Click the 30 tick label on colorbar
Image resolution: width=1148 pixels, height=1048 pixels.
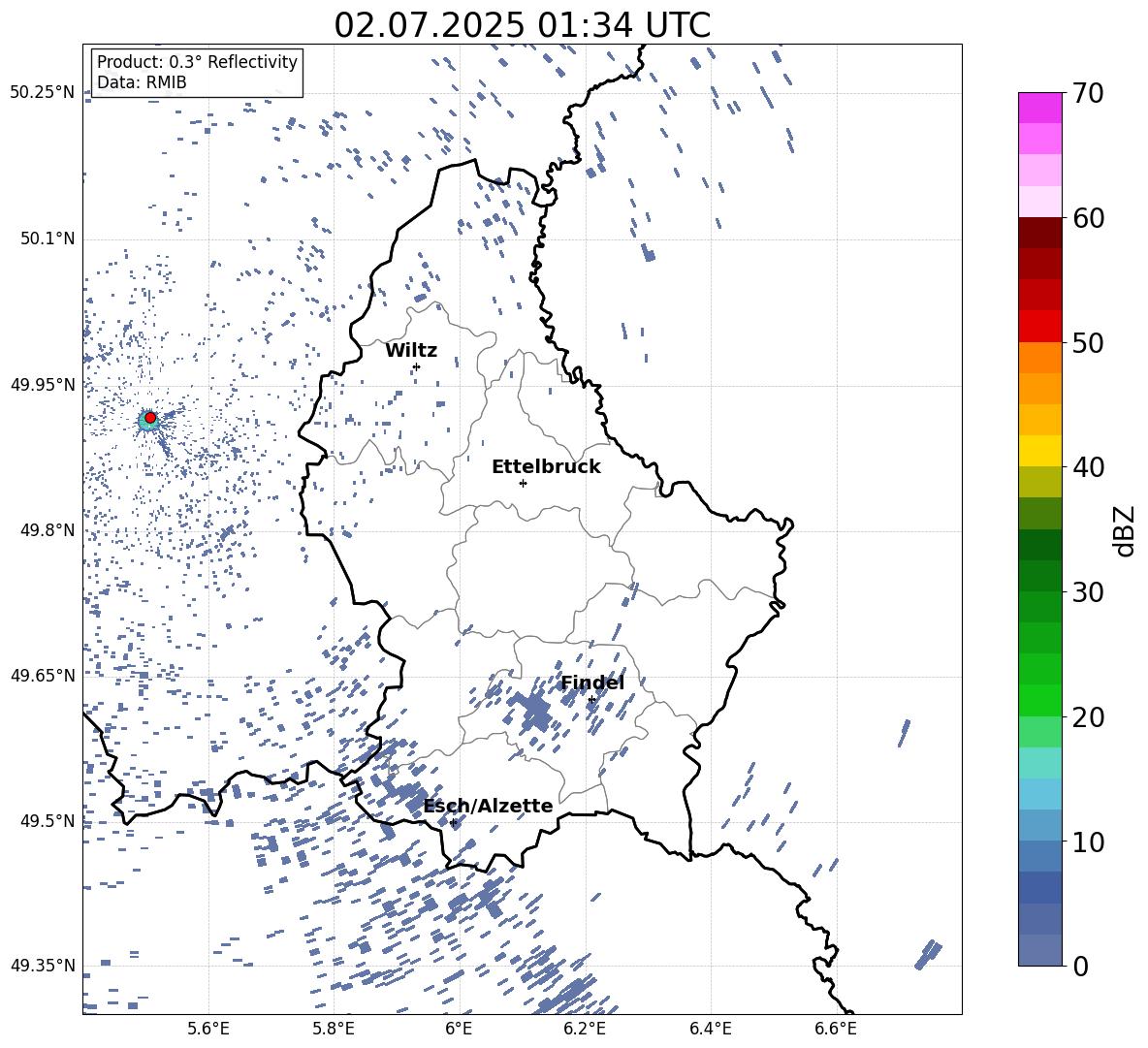pyautogui.click(x=1088, y=592)
